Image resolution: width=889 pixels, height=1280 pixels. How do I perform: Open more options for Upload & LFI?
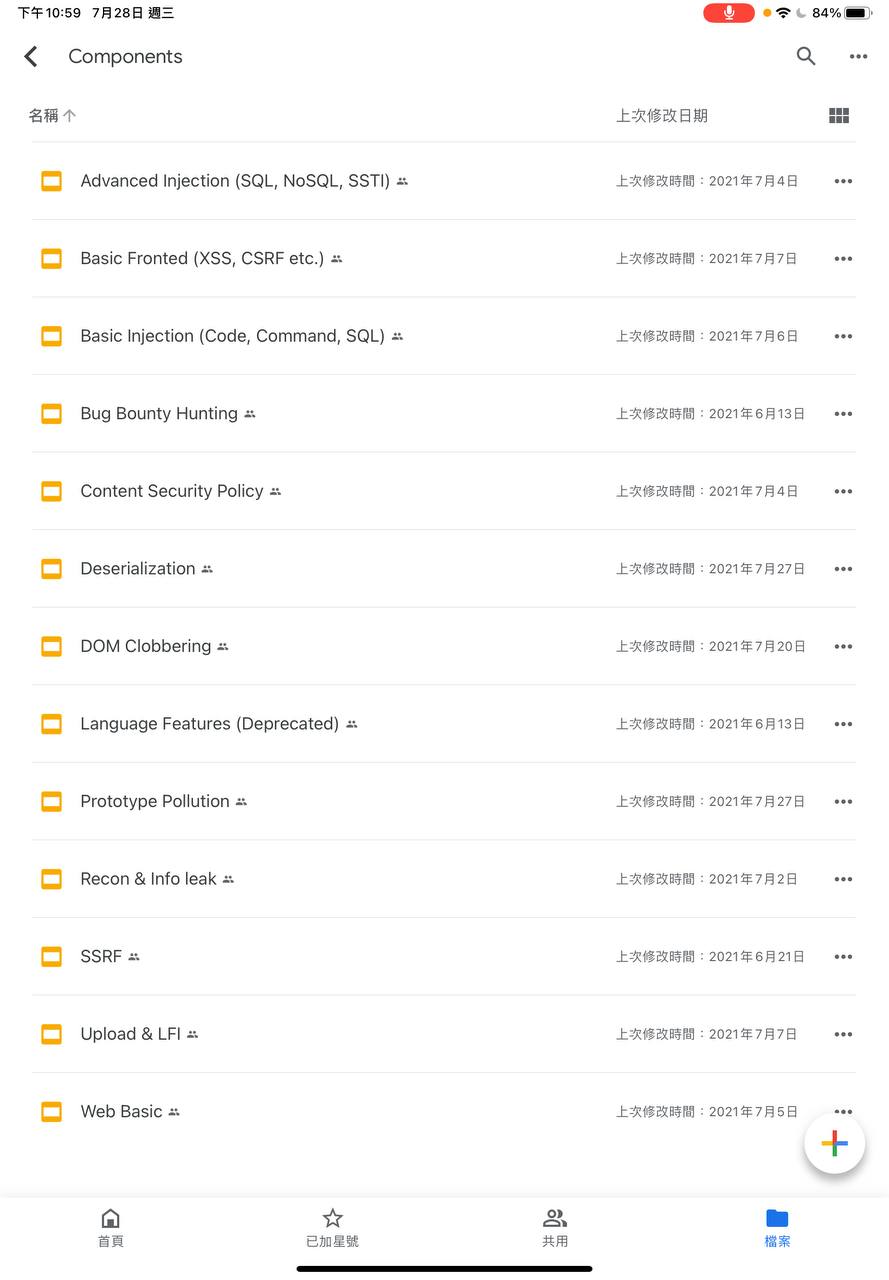843,1034
